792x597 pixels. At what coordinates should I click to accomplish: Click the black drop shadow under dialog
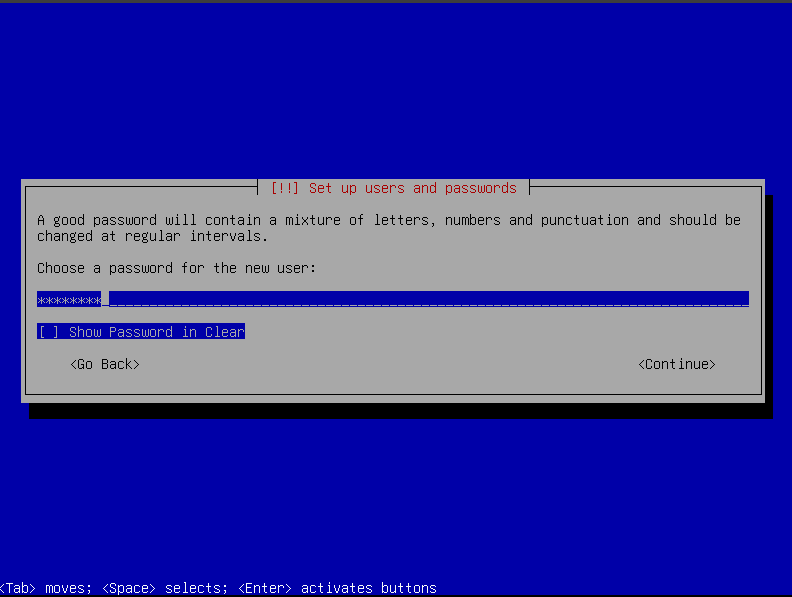400,411
